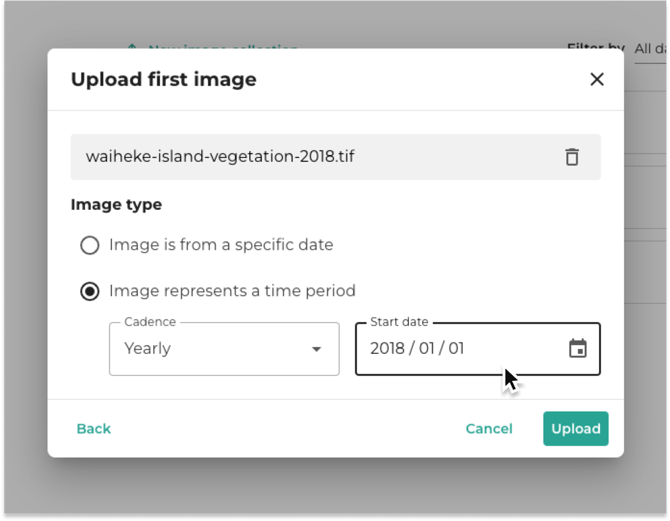Image resolution: width=670 pixels, height=521 pixels.
Task: Close the Upload first image dialog
Action: (x=597, y=79)
